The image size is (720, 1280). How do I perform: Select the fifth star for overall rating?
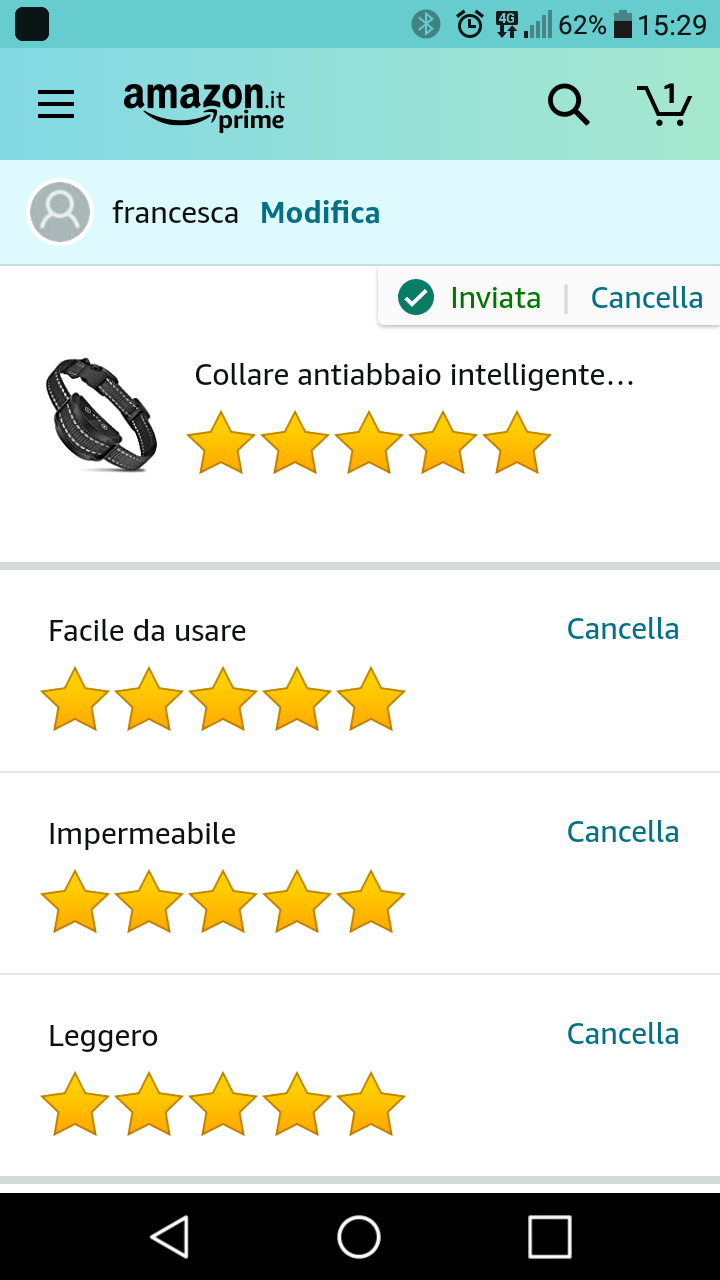pos(517,443)
